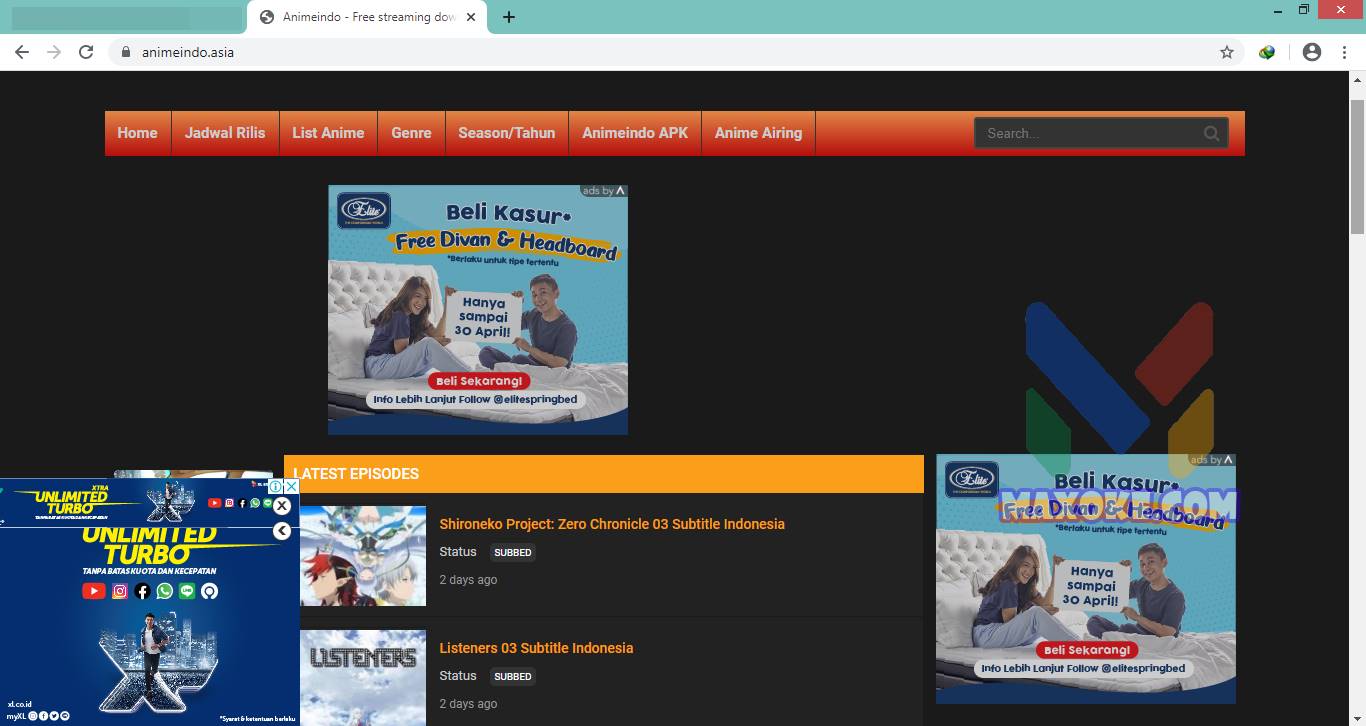Open the Chrome profile avatar

click(x=1312, y=52)
